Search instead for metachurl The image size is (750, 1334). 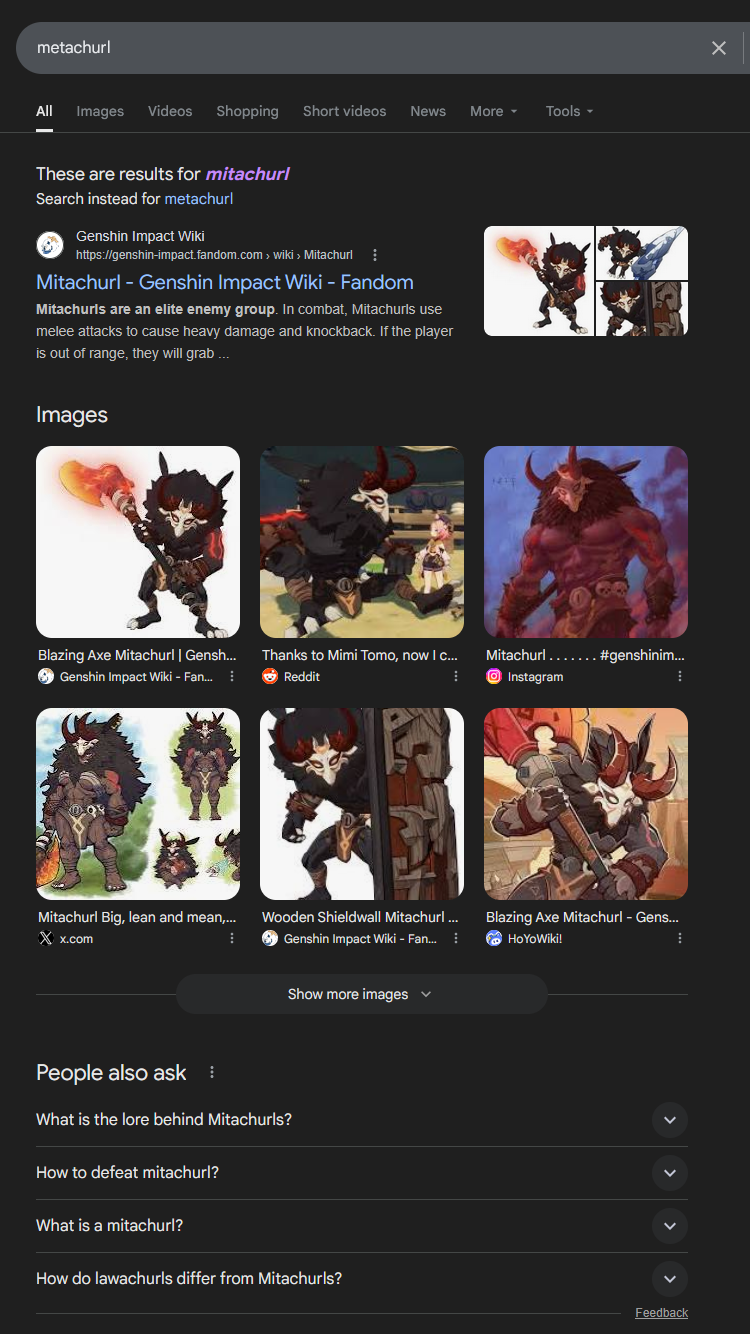199,199
